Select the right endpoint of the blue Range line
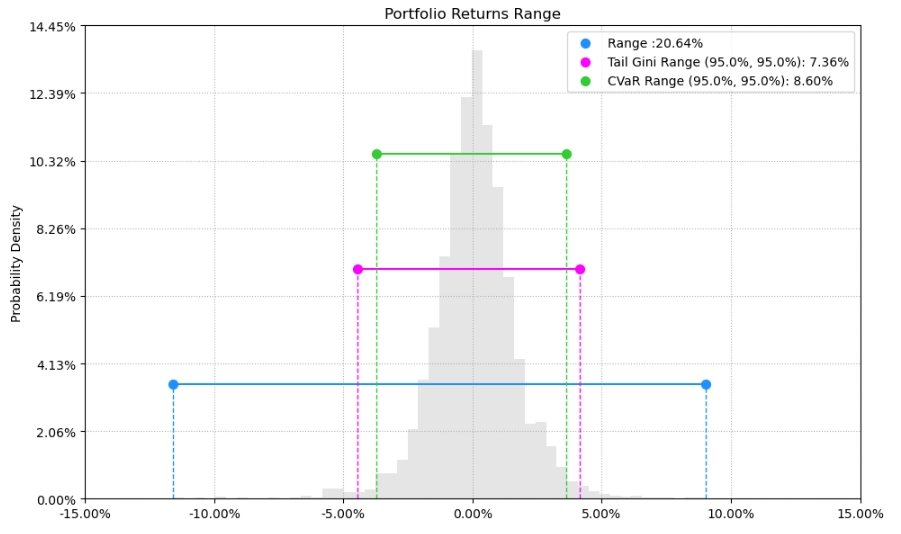Screen dimensions: 901x534 tap(706, 384)
